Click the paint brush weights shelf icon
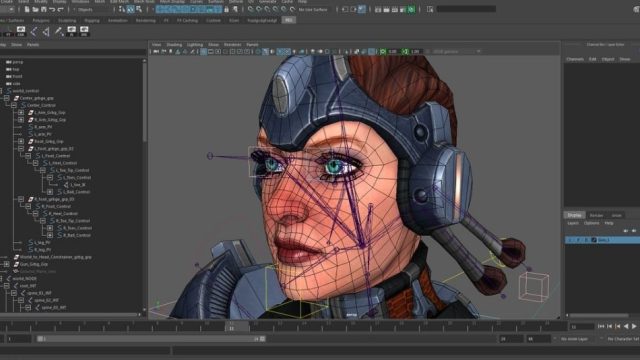This screenshot has width=640, height=360. tap(59, 31)
